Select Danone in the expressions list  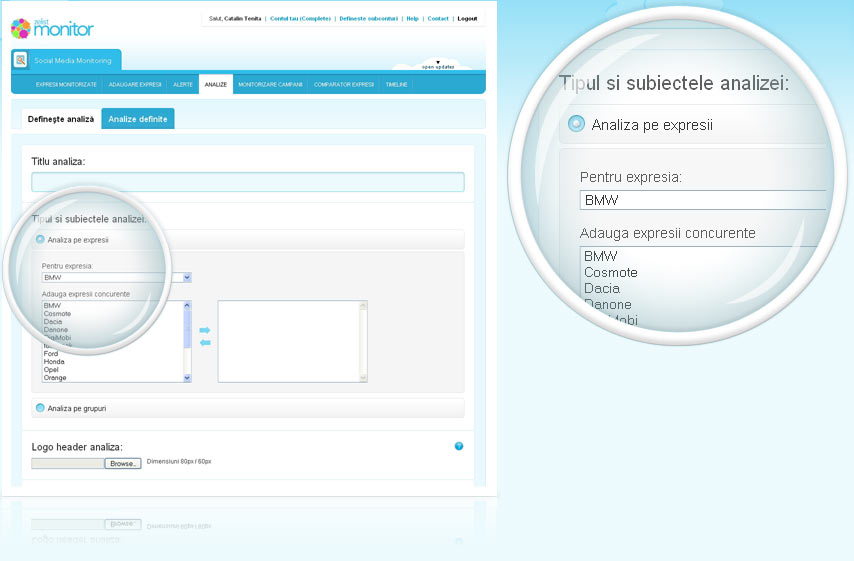(56, 330)
